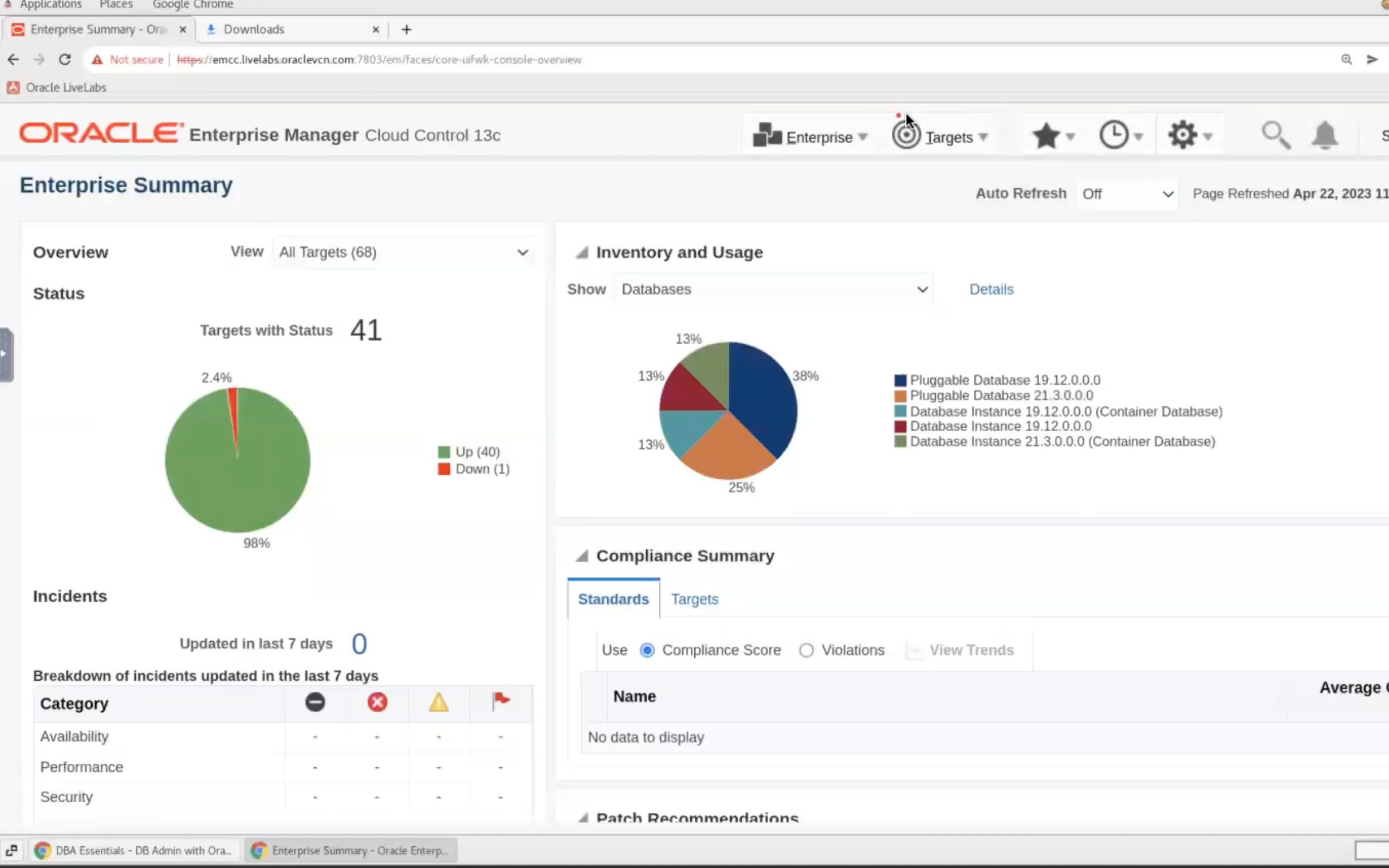The width and height of the screenshot is (1389, 868).
Task: Click the search magnifier icon
Action: [x=1276, y=136]
